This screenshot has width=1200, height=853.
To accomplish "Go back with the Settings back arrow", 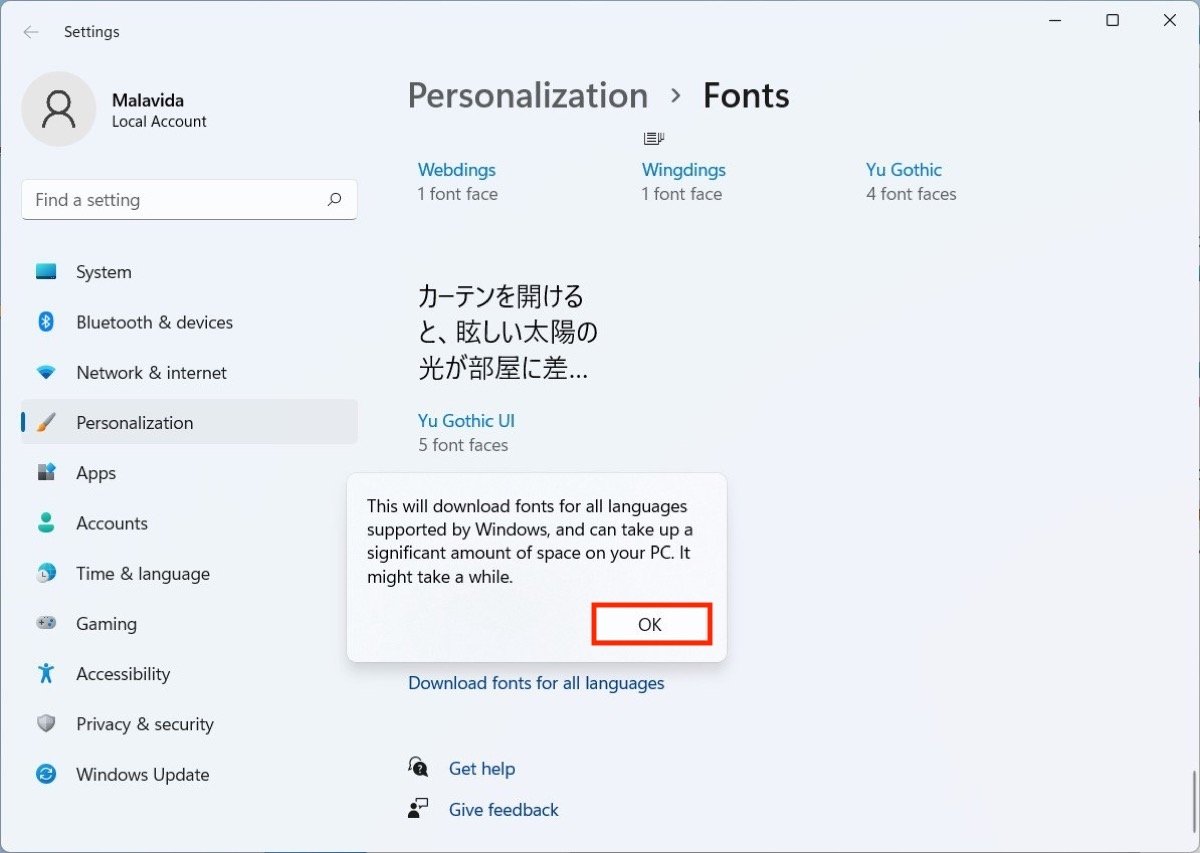I will pyautogui.click(x=31, y=32).
